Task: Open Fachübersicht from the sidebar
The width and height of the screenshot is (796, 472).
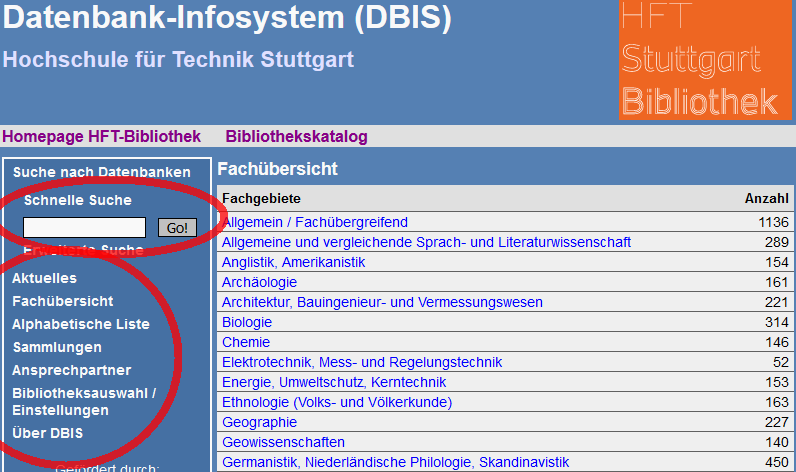Action: (x=62, y=301)
